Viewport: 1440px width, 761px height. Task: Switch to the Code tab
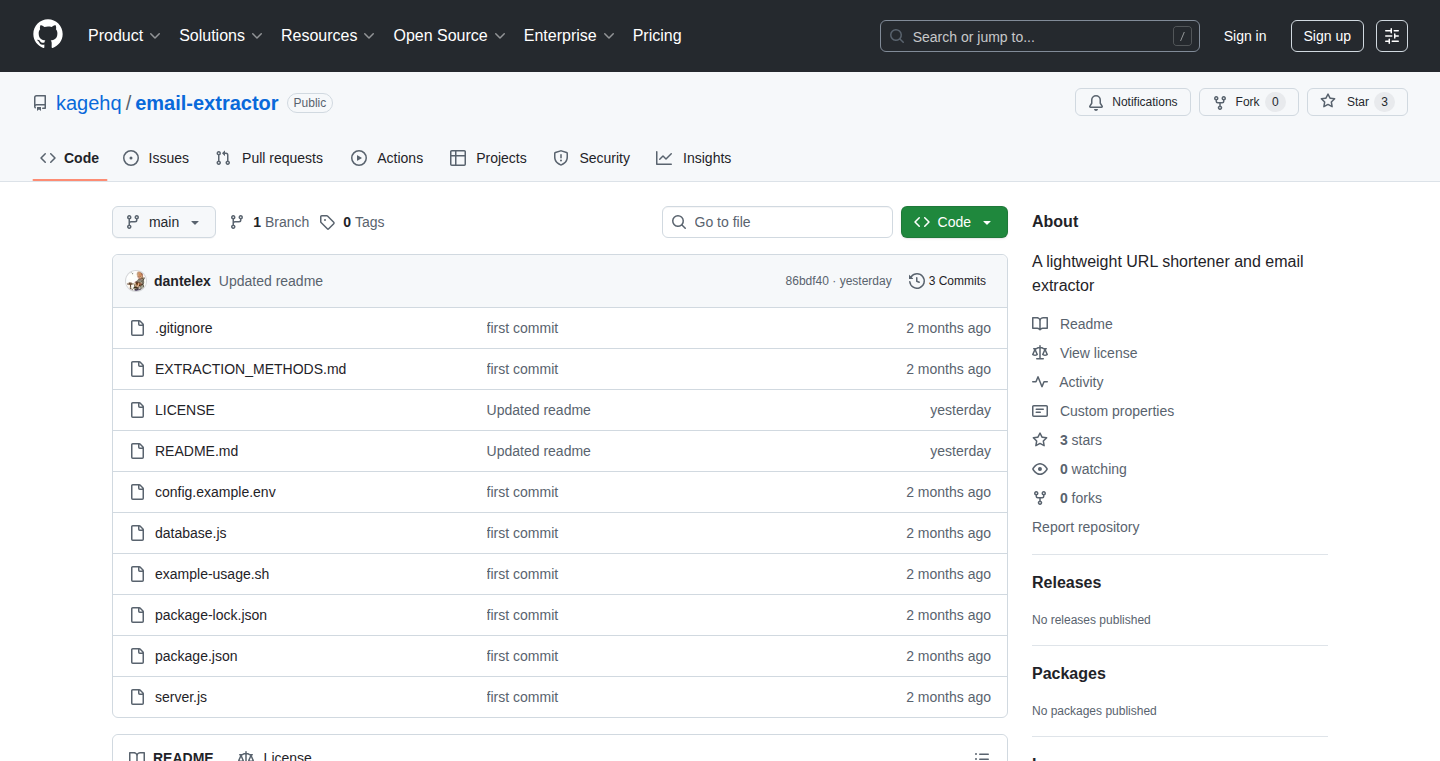(x=70, y=158)
